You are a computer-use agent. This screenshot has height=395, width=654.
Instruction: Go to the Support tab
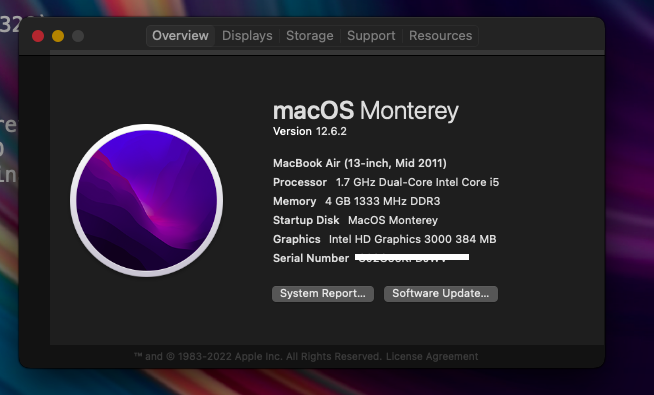coord(371,36)
